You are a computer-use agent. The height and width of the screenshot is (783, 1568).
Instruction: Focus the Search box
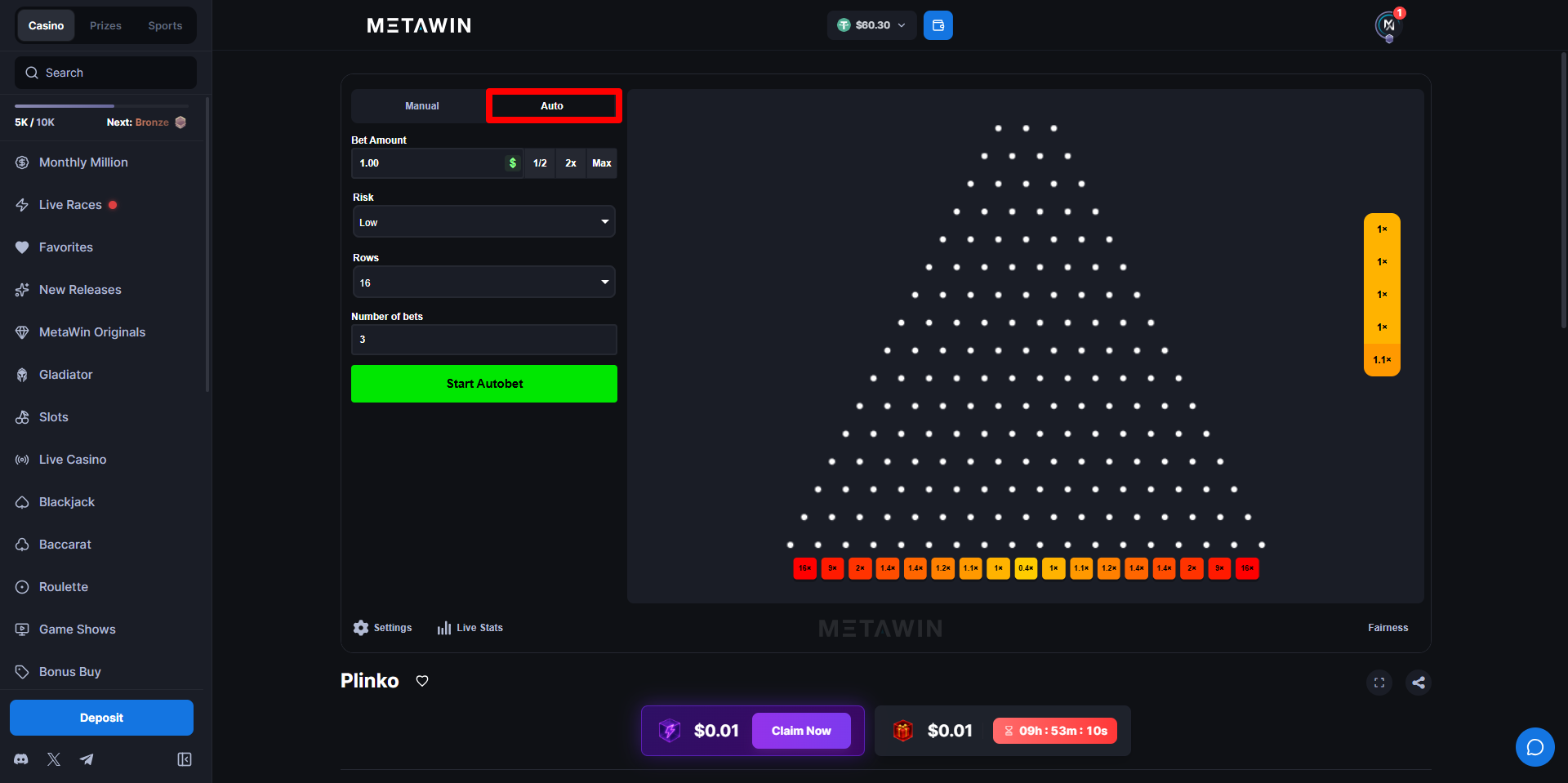point(105,73)
